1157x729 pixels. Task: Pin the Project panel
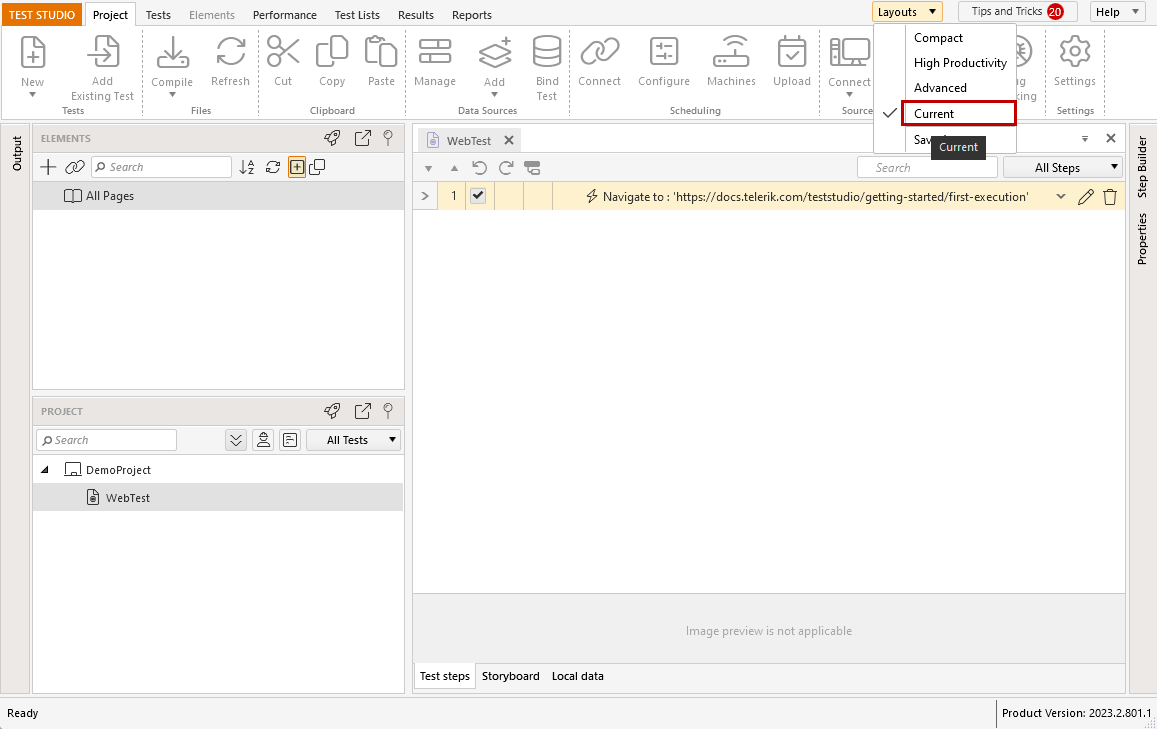[x=388, y=411]
